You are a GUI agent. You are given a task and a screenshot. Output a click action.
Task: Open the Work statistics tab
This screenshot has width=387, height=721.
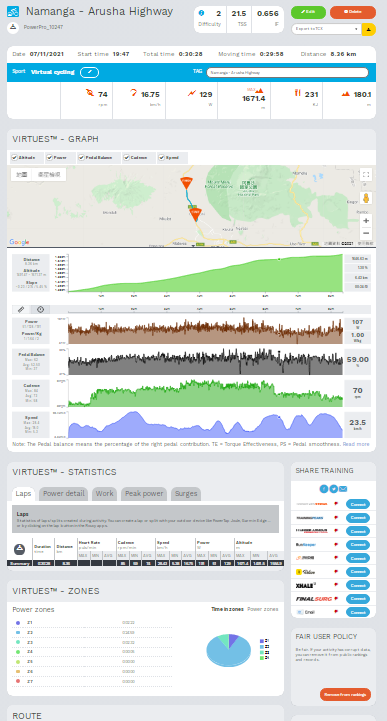click(x=104, y=493)
